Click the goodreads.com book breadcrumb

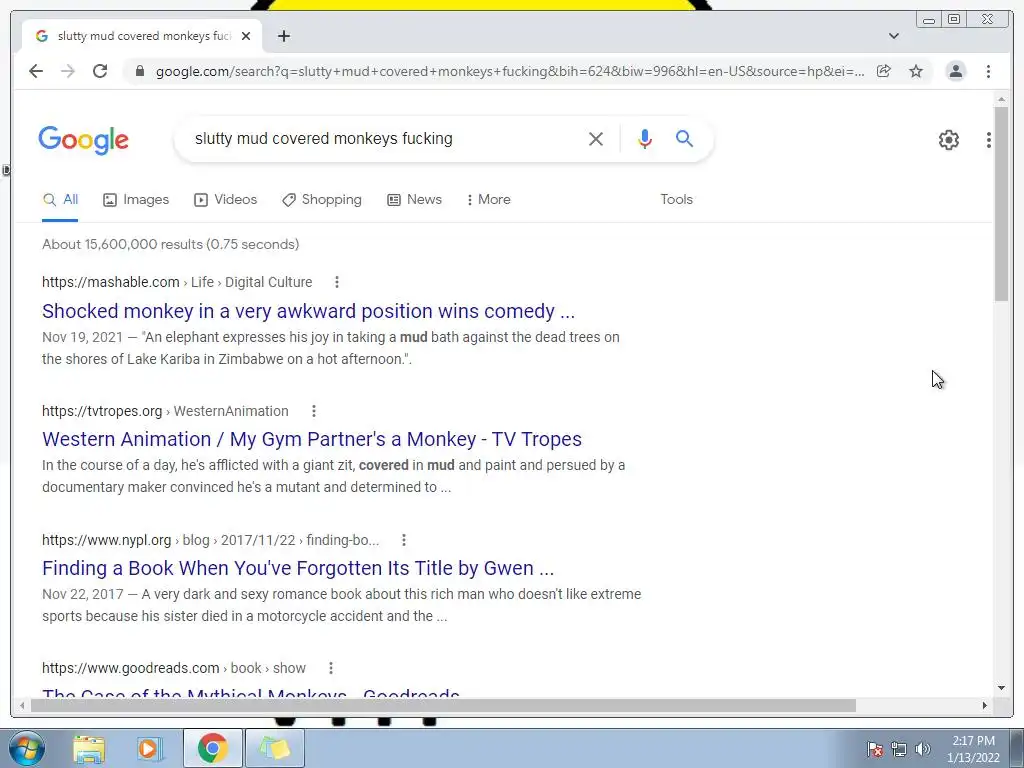pos(174,668)
